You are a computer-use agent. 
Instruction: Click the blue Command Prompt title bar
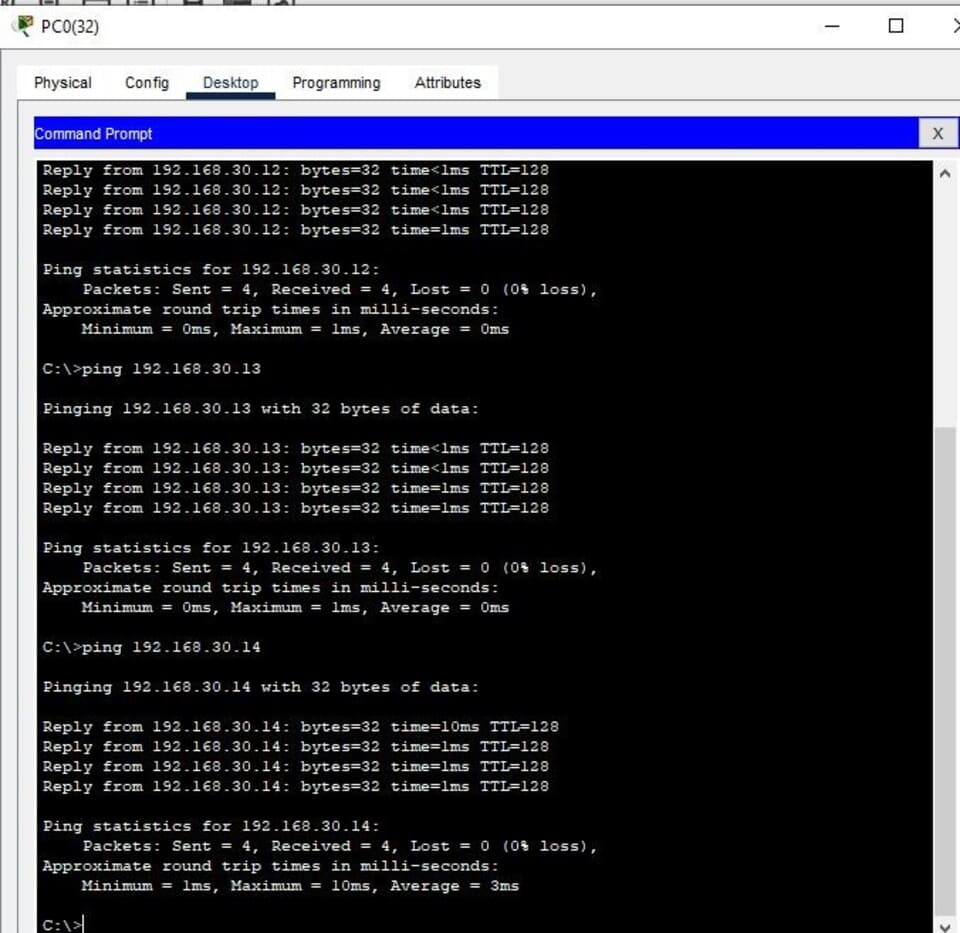(400, 133)
